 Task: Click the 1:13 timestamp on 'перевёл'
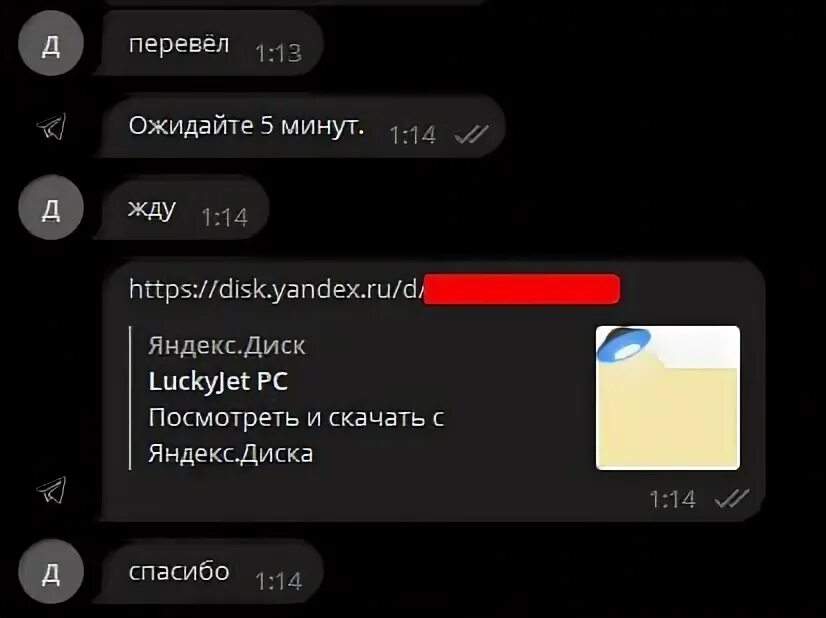[x=279, y=53]
